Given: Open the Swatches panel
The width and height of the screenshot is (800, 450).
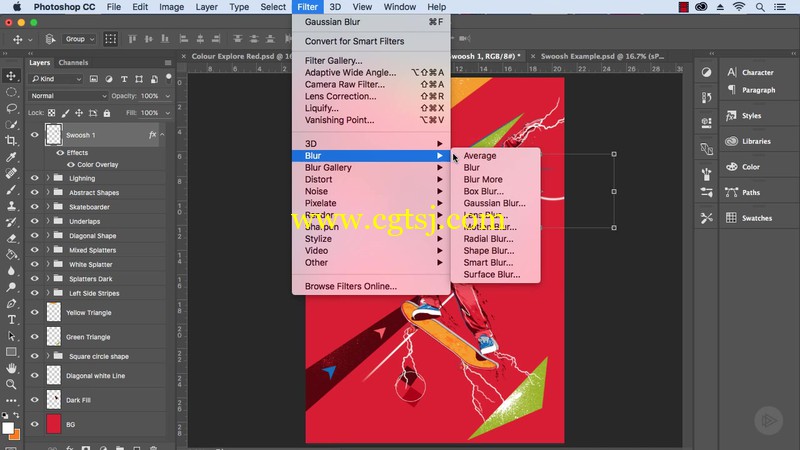Looking at the screenshot, I should click(749, 218).
